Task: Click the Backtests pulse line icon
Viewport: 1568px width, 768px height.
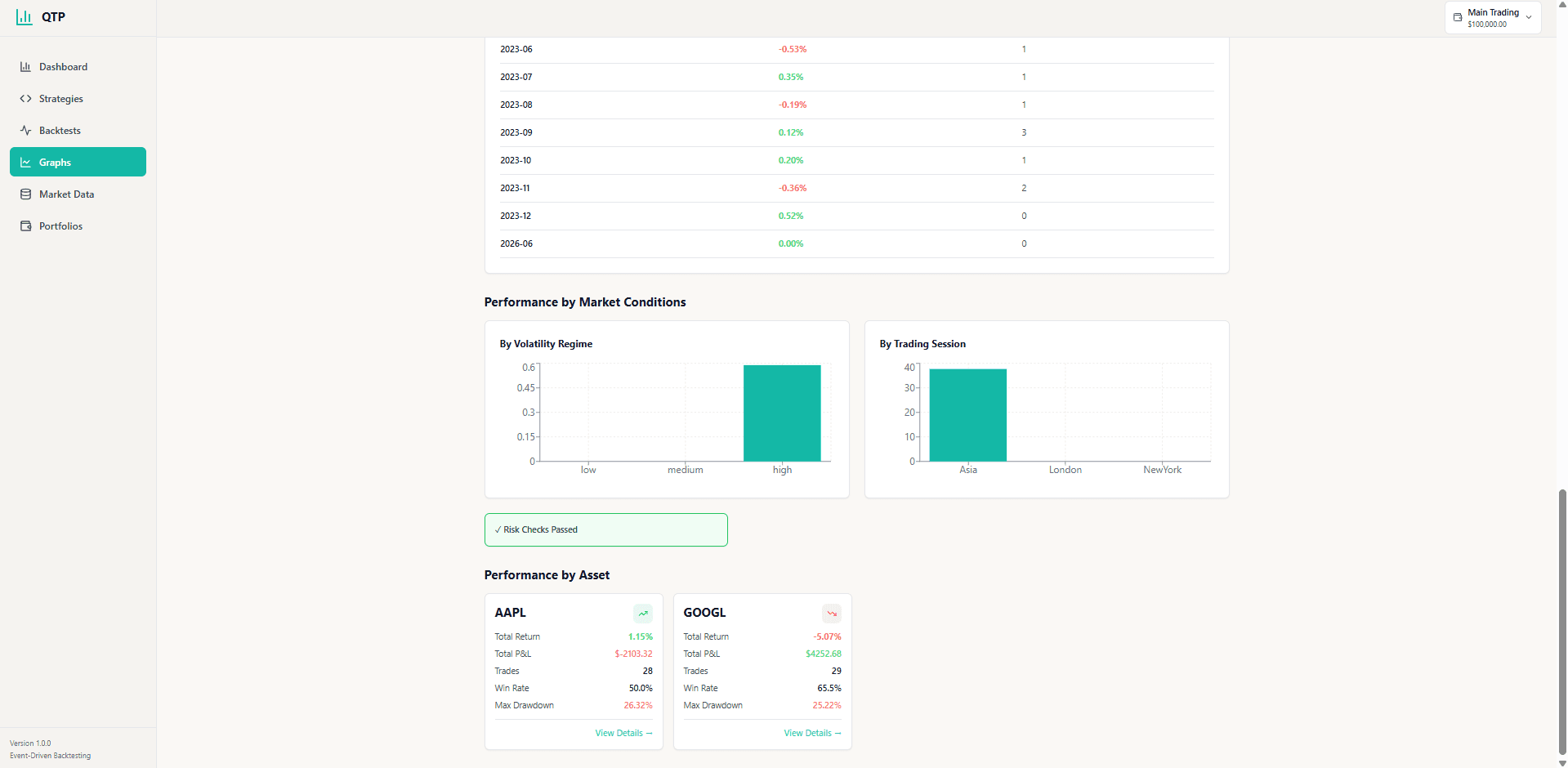Action: coord(25,131)
